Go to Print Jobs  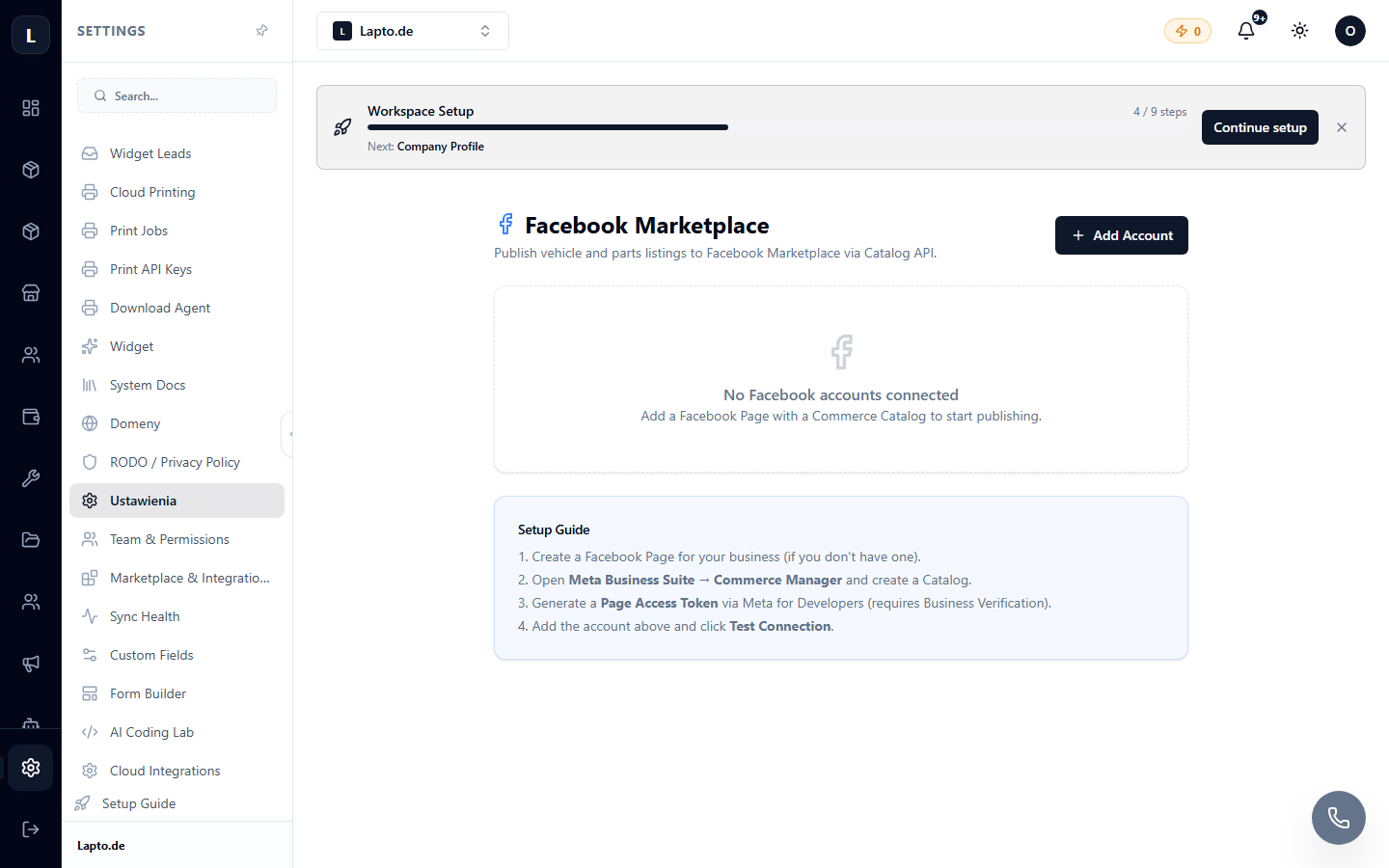[177, 231]
